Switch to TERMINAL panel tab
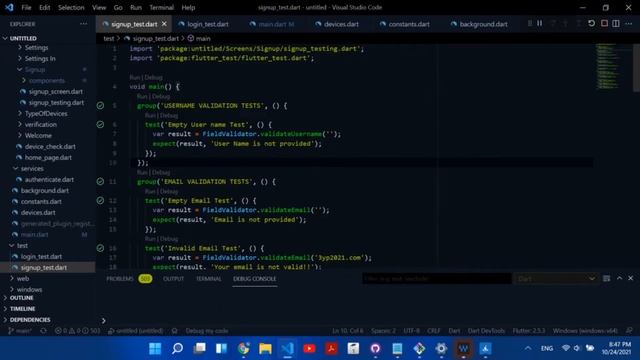Screen dimensions: 640x360 coord(209,279)
